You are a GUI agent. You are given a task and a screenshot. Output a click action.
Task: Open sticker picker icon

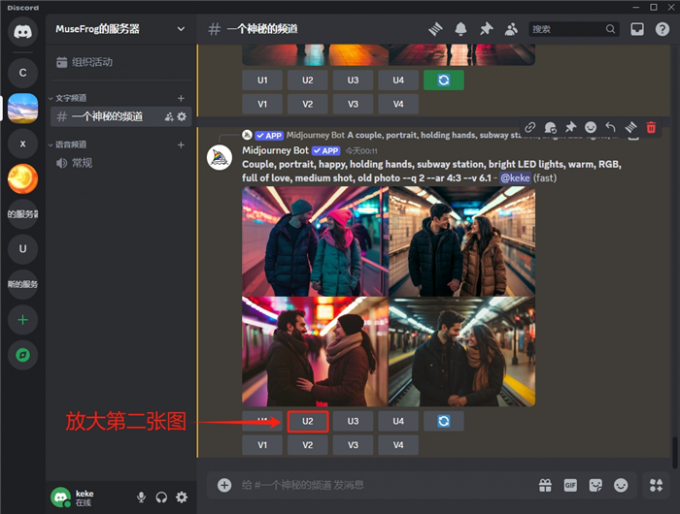tap(595, 485)
